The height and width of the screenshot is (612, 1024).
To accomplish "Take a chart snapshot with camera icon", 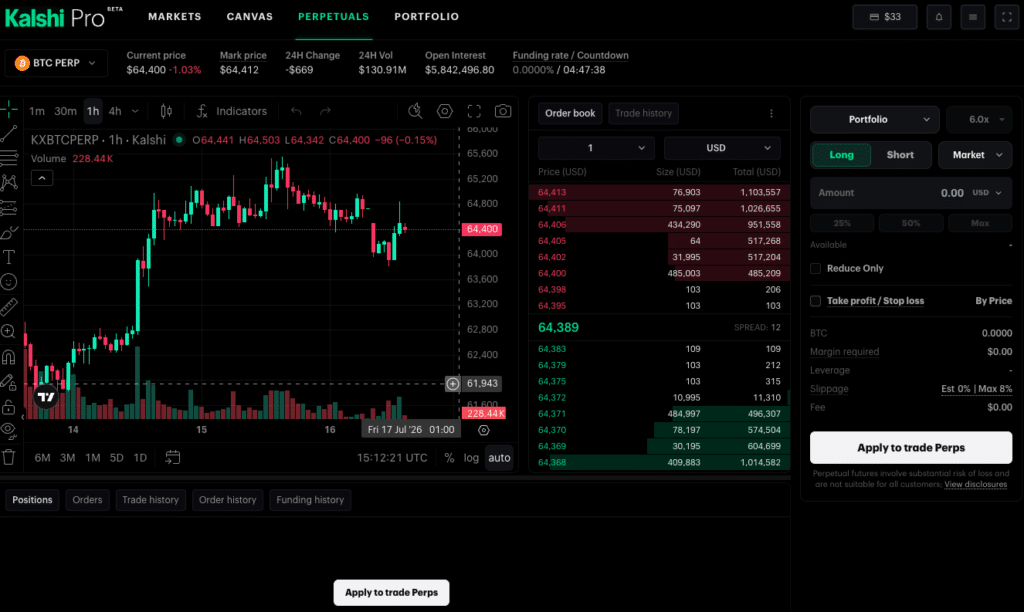I will tap(503, 111).
